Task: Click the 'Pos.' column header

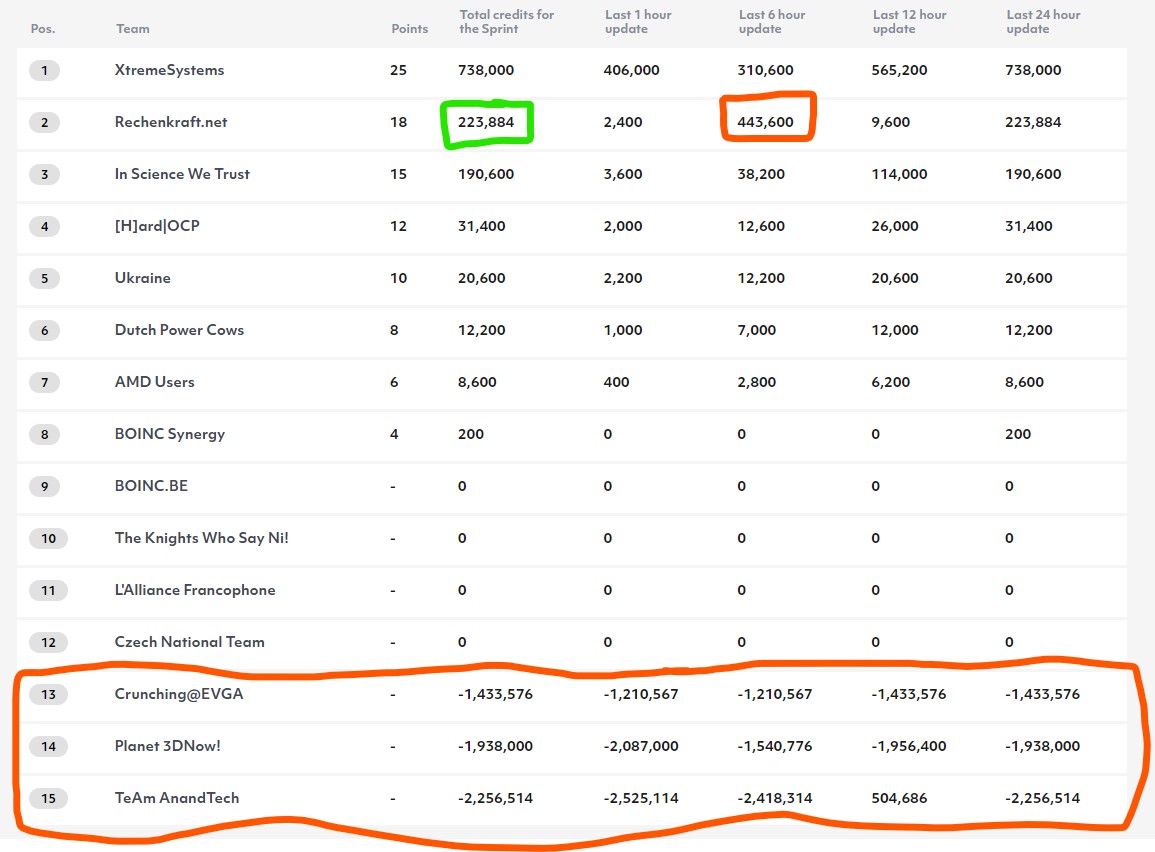Action: pyautogui.click(x=43, y=29)
